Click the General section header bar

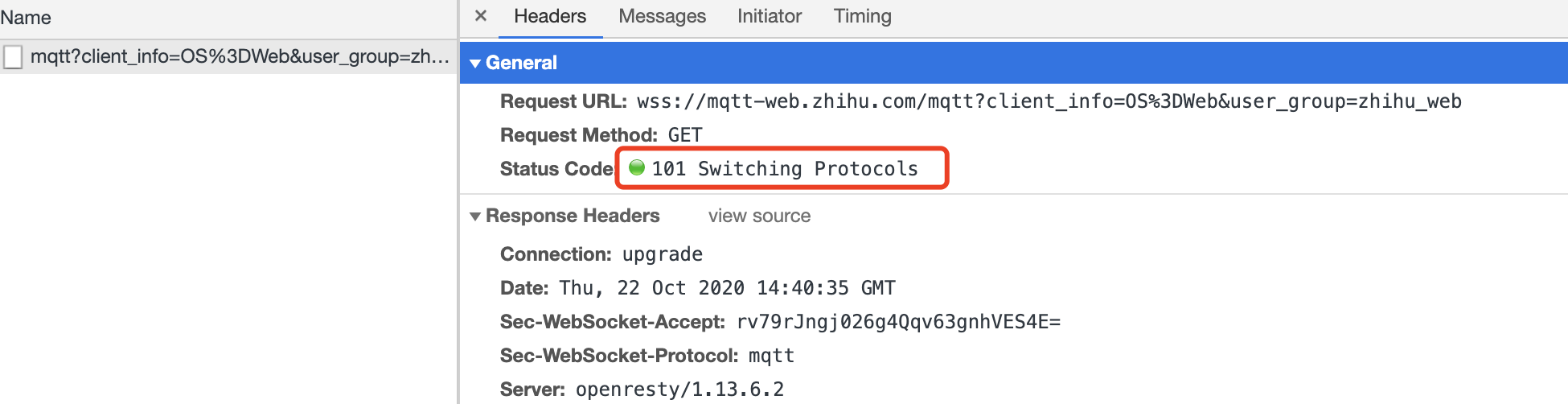[1013, 63]
